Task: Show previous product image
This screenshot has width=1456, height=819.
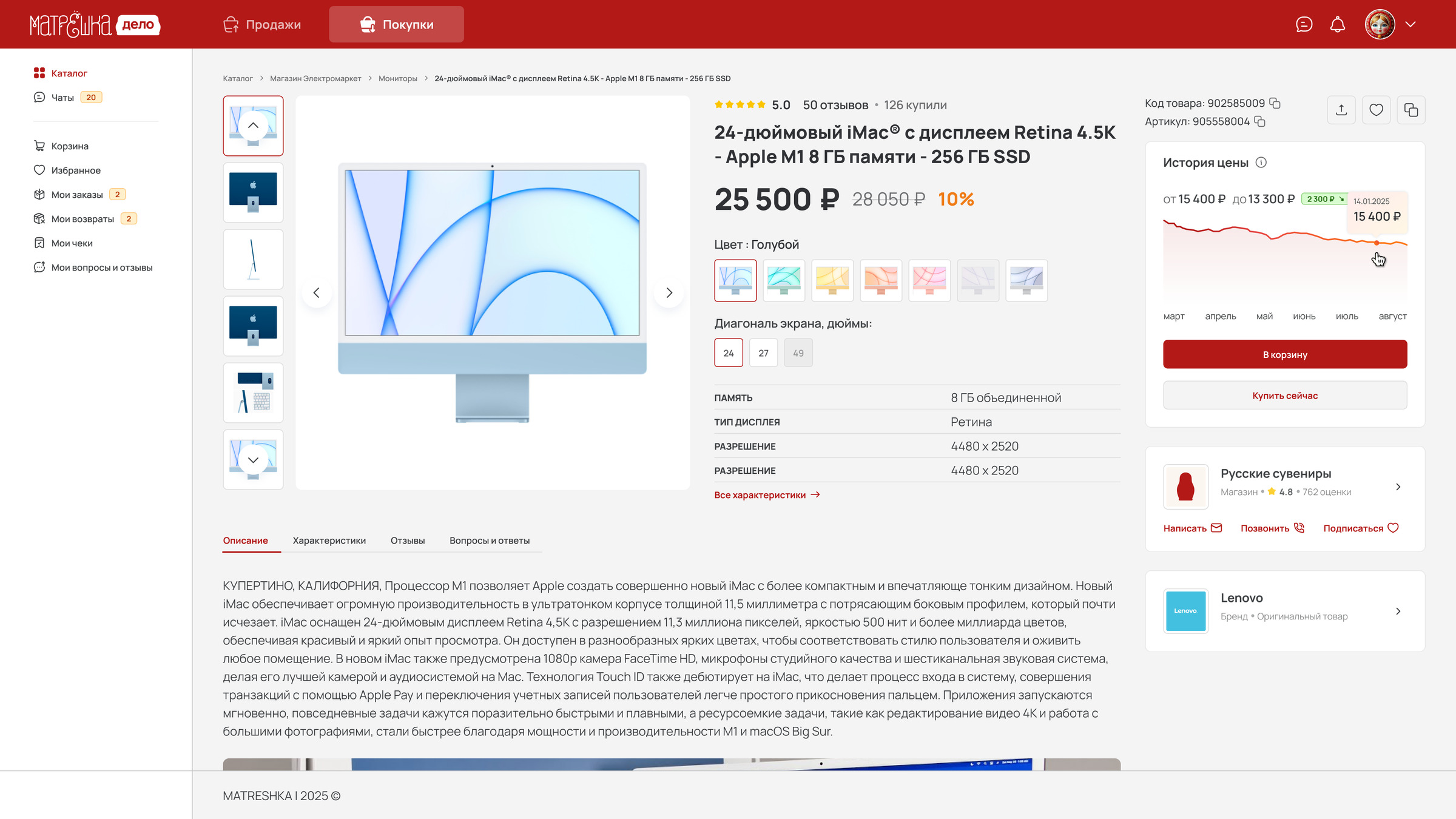Action: 317,292
